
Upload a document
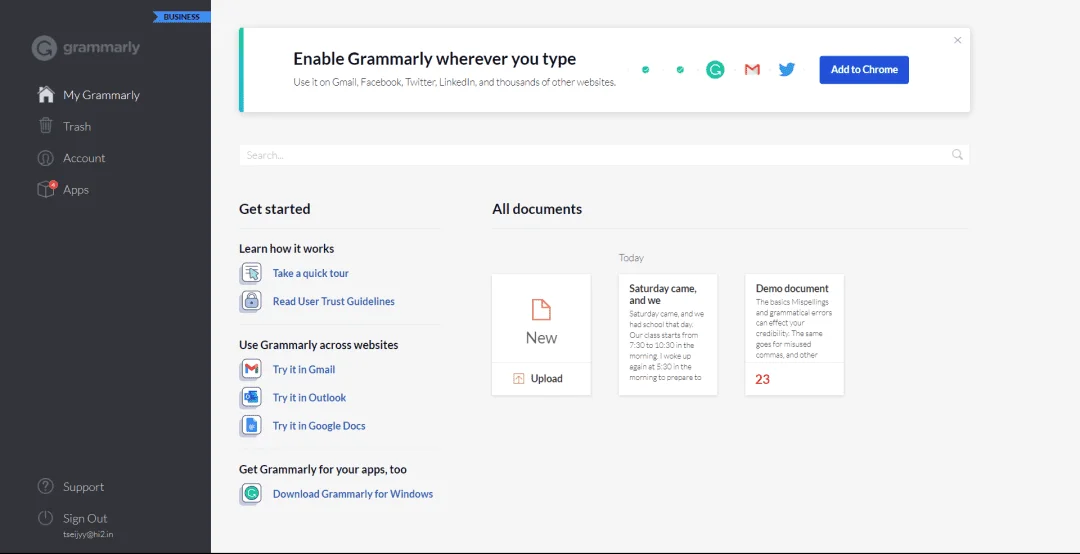point(541,378)
